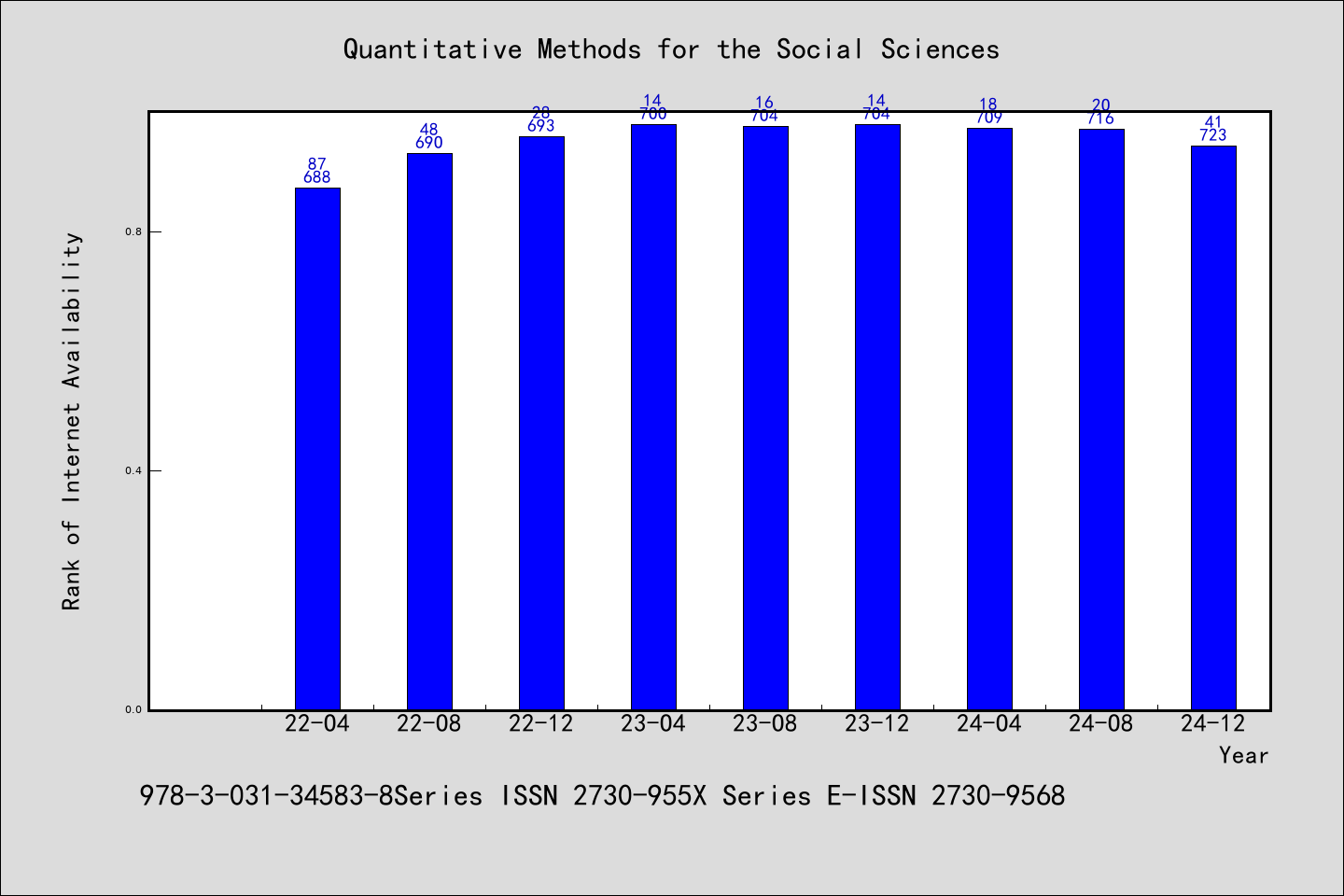Click the '716' value above the 24-08 bar

coord(1101,119)
